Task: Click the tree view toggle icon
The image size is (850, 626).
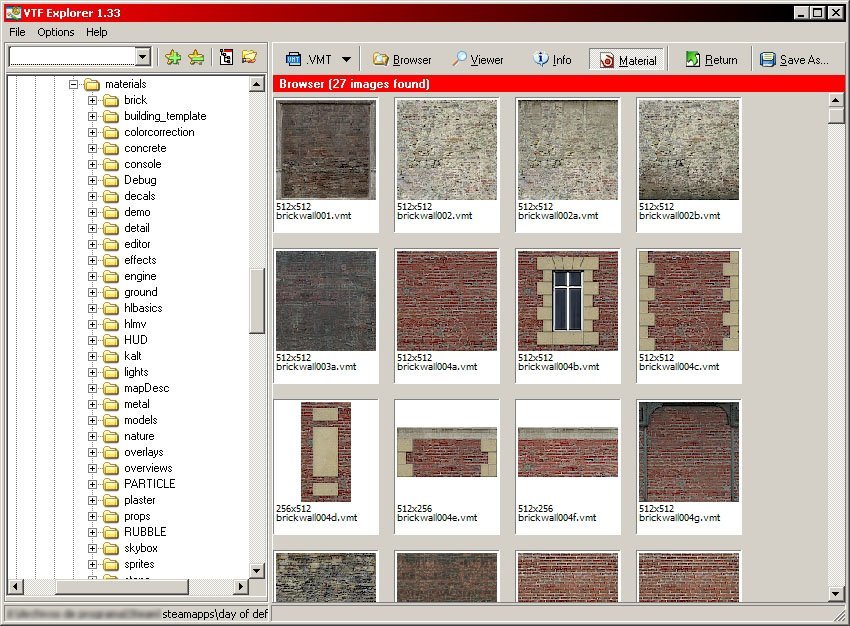Action: [226, 57]
